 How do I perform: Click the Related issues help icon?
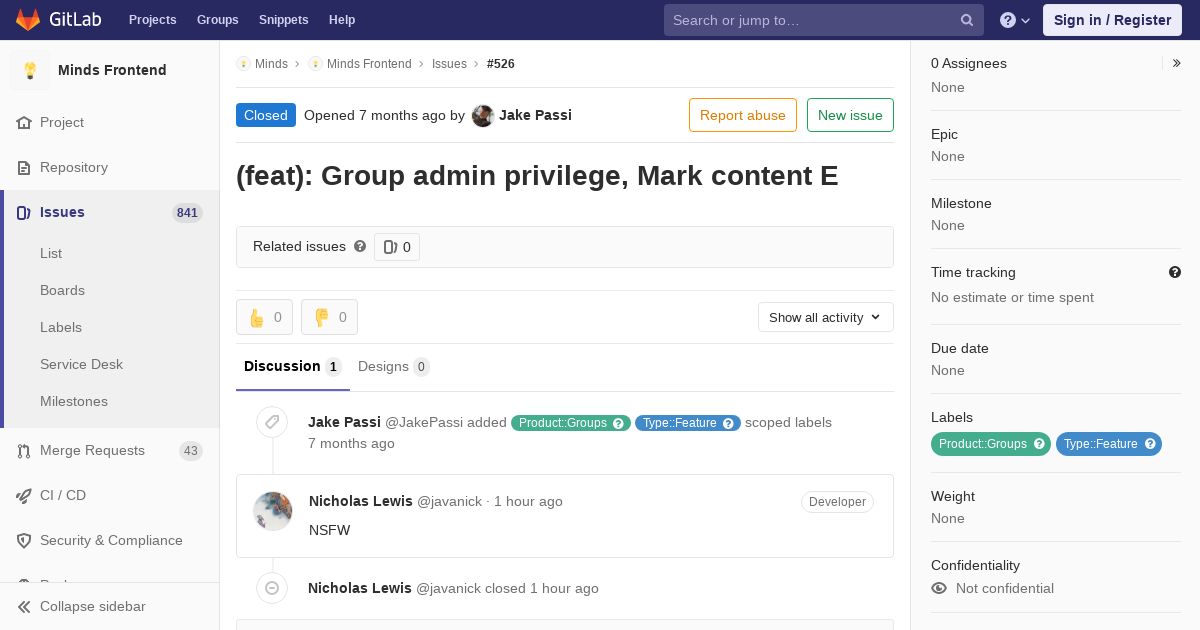(x=360, y=246)
